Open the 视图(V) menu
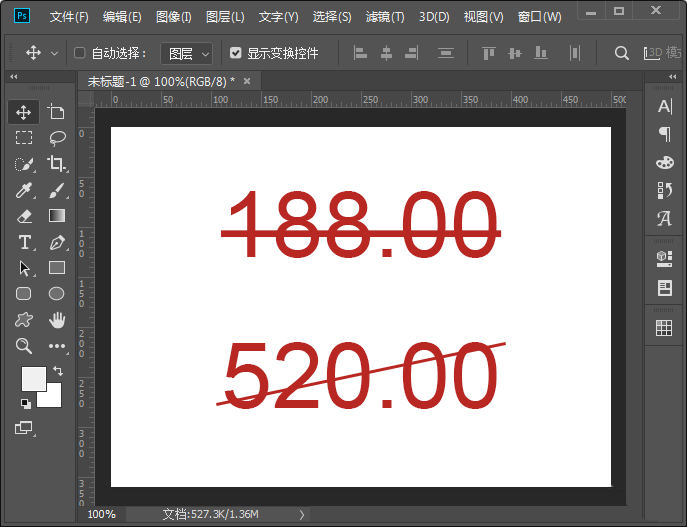Screen dimensions: 687x527 (x=483, y=17)
